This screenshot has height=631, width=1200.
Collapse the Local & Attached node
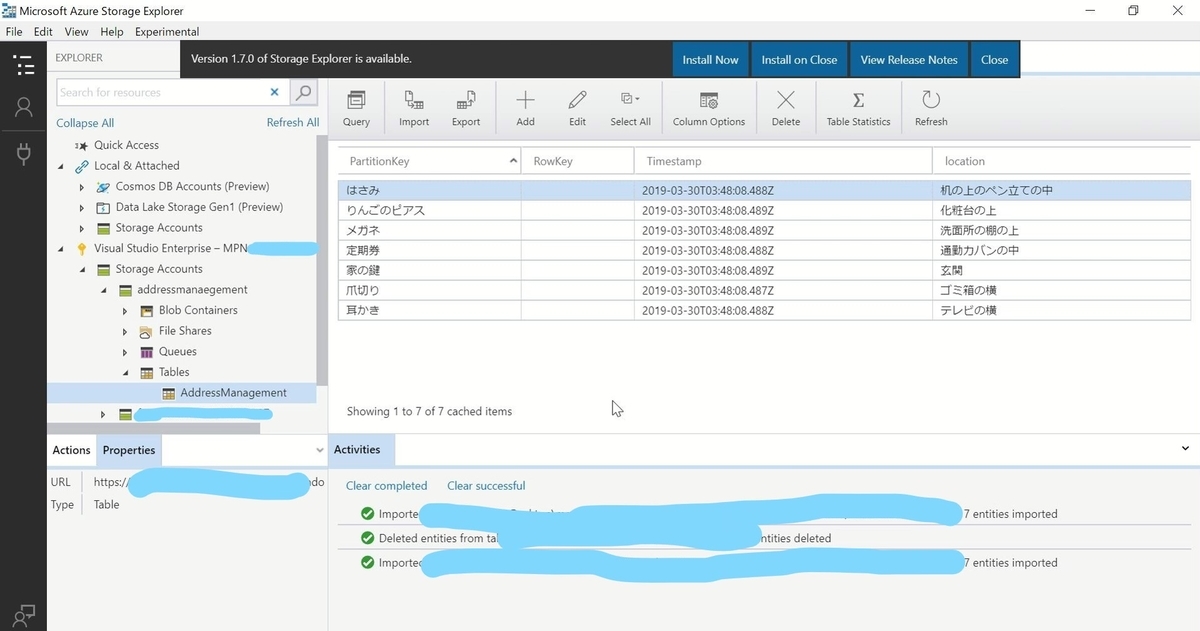61,166
